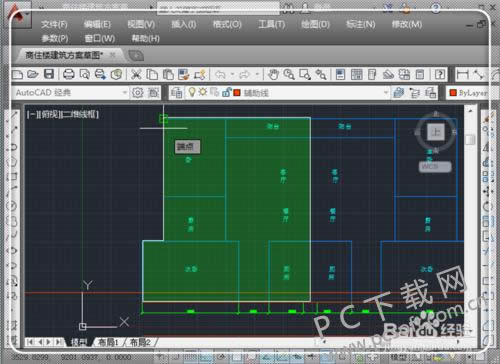Select the Linear dimension tool
The height and width of the screenshot is (364, 500).
[462, 74]
